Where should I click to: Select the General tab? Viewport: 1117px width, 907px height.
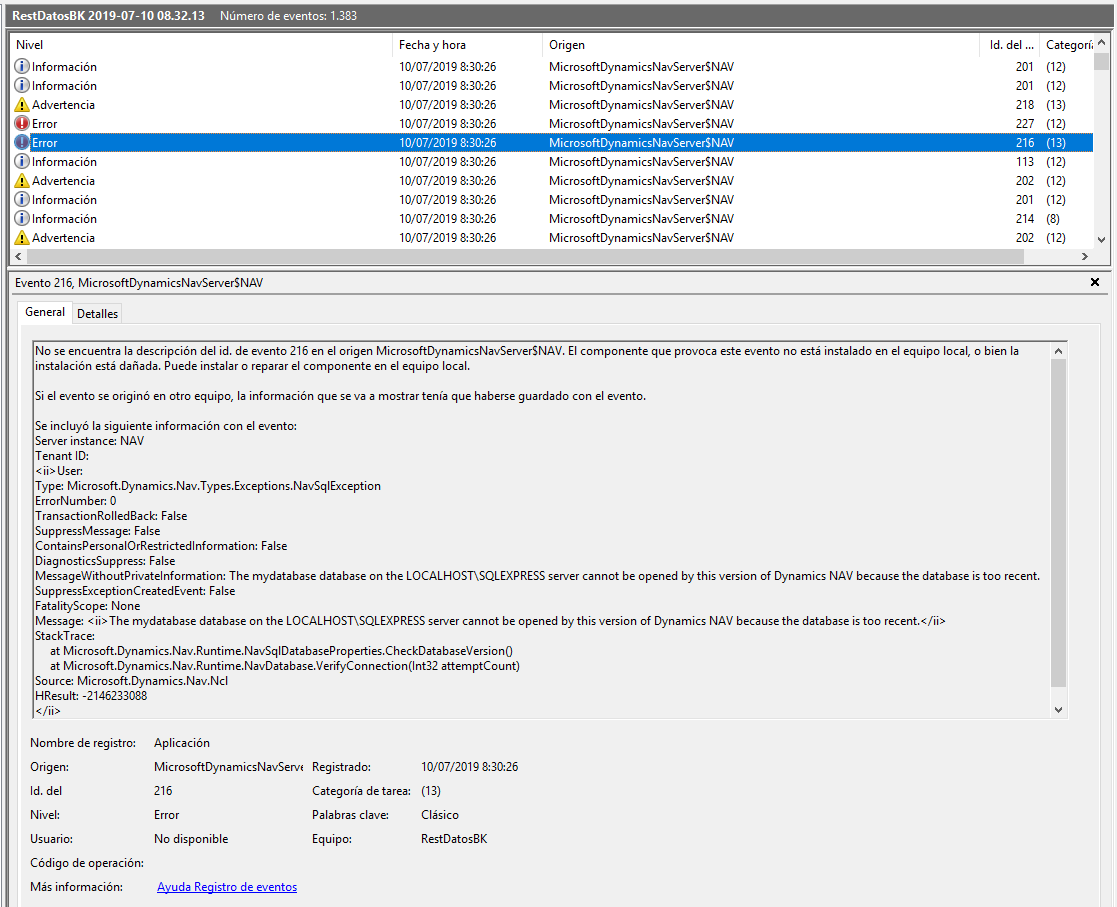click(x=45, y=312)
